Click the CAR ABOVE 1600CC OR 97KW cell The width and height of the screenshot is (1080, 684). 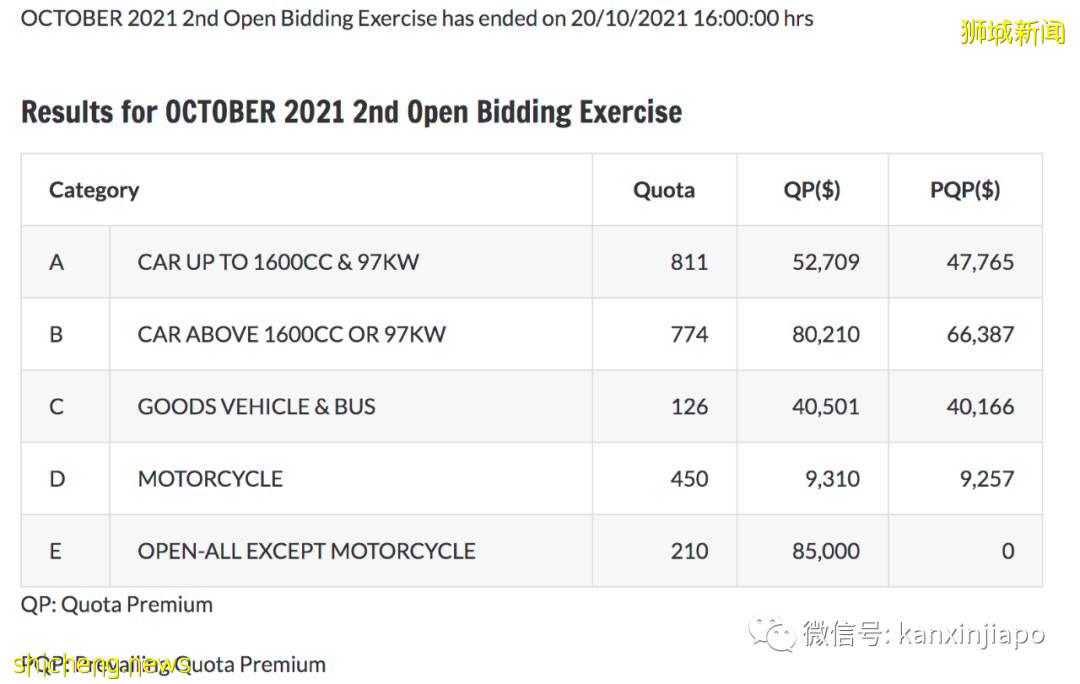tap(291, 334)
